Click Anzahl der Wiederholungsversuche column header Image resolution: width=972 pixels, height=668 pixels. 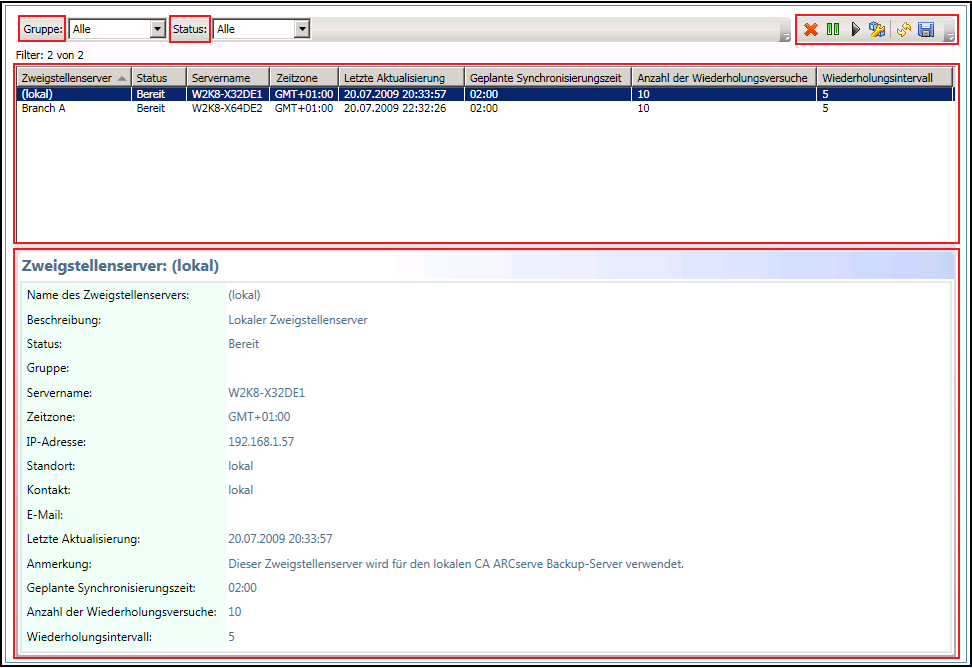click(x=724, y=77)
